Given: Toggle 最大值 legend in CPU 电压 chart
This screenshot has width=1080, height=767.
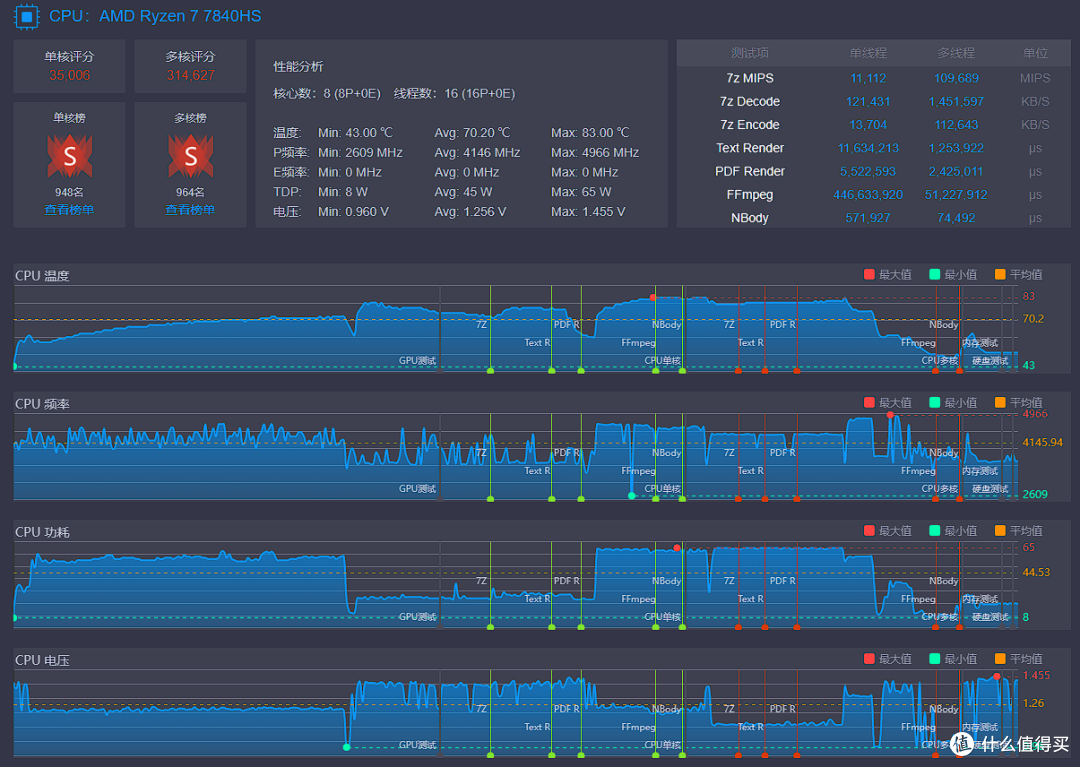Looking at the screenshot, I should 888,659.
